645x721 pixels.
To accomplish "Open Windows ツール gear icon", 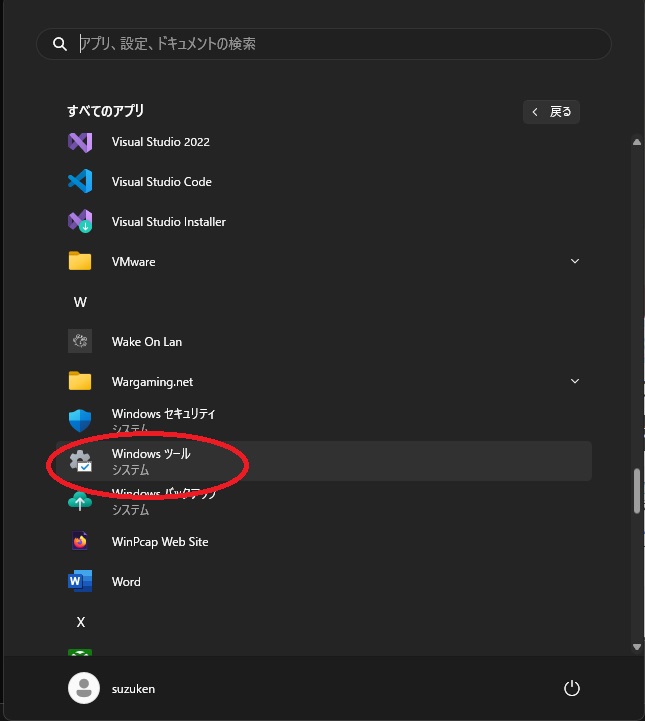I will pos(80,461).
